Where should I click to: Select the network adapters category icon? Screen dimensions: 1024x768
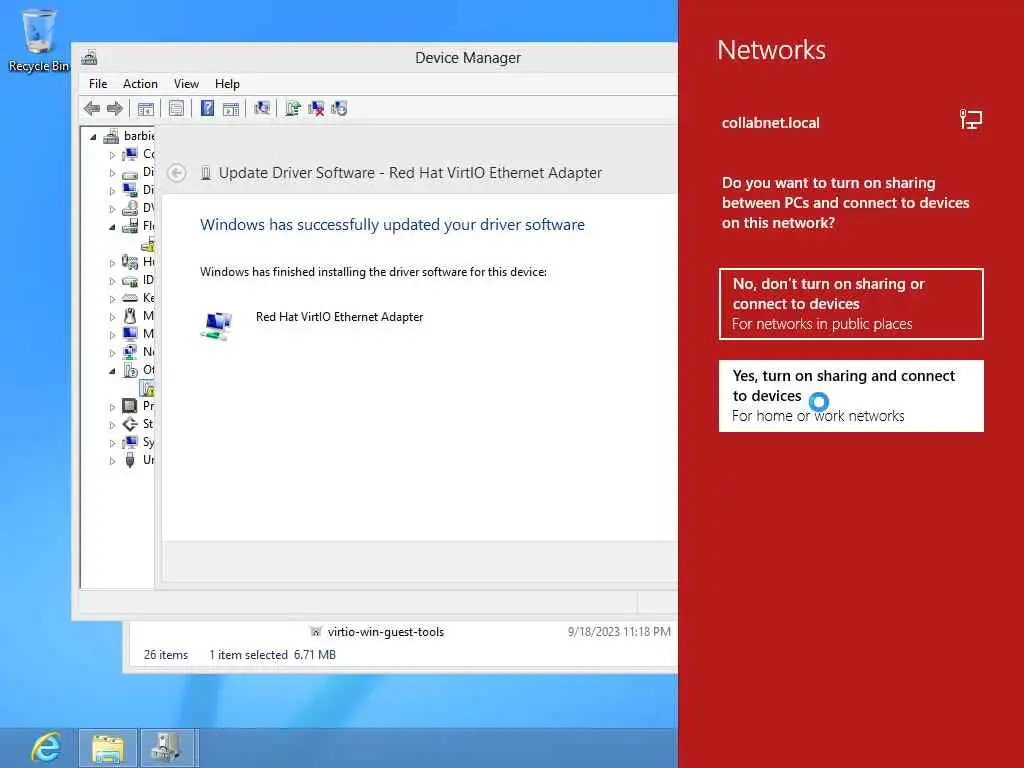pos(130,352)
